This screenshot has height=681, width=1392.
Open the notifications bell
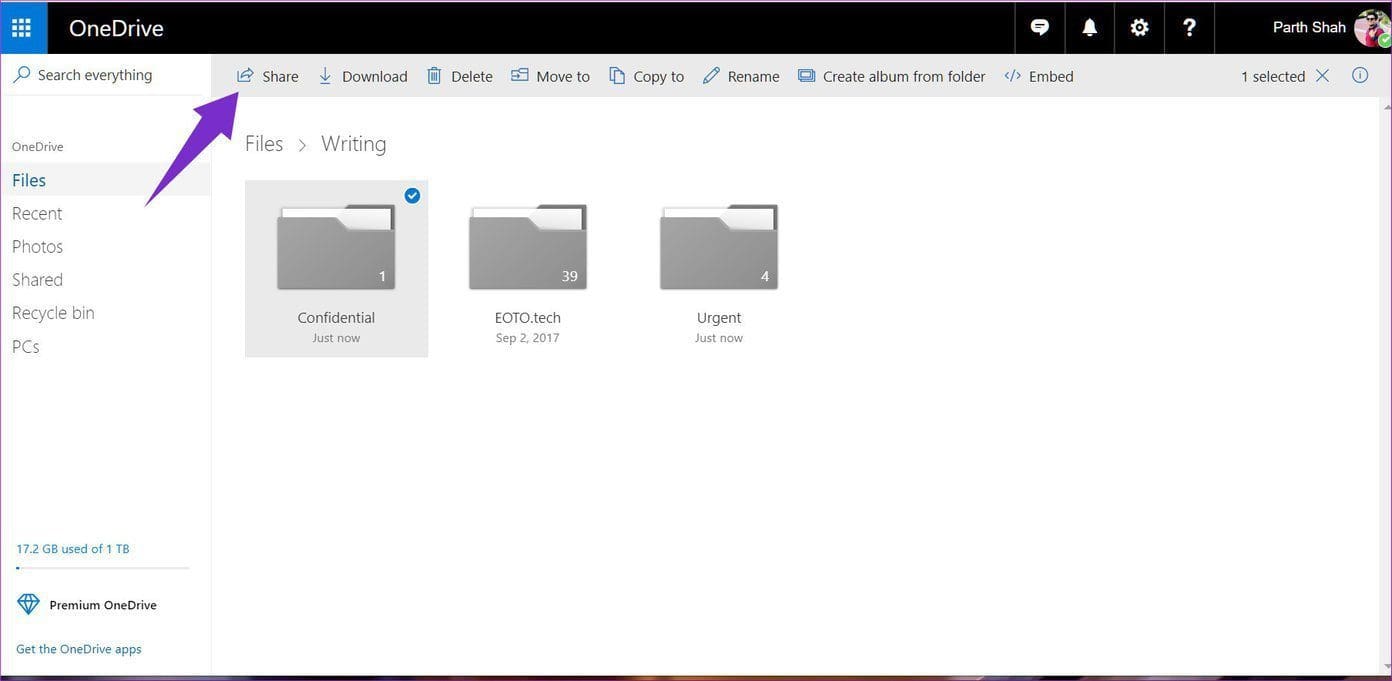[1089, 28]
